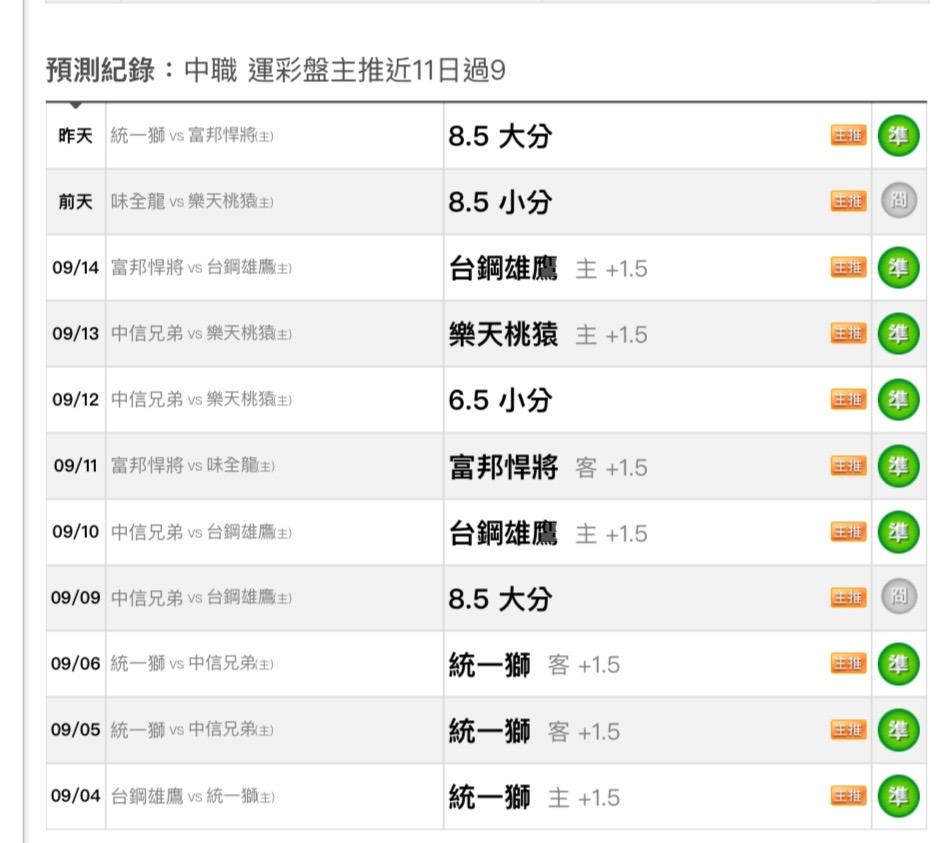Click the 前天 date cell
Image resolution: width=944 pixels, height=843 pixels.
(75, 201)
